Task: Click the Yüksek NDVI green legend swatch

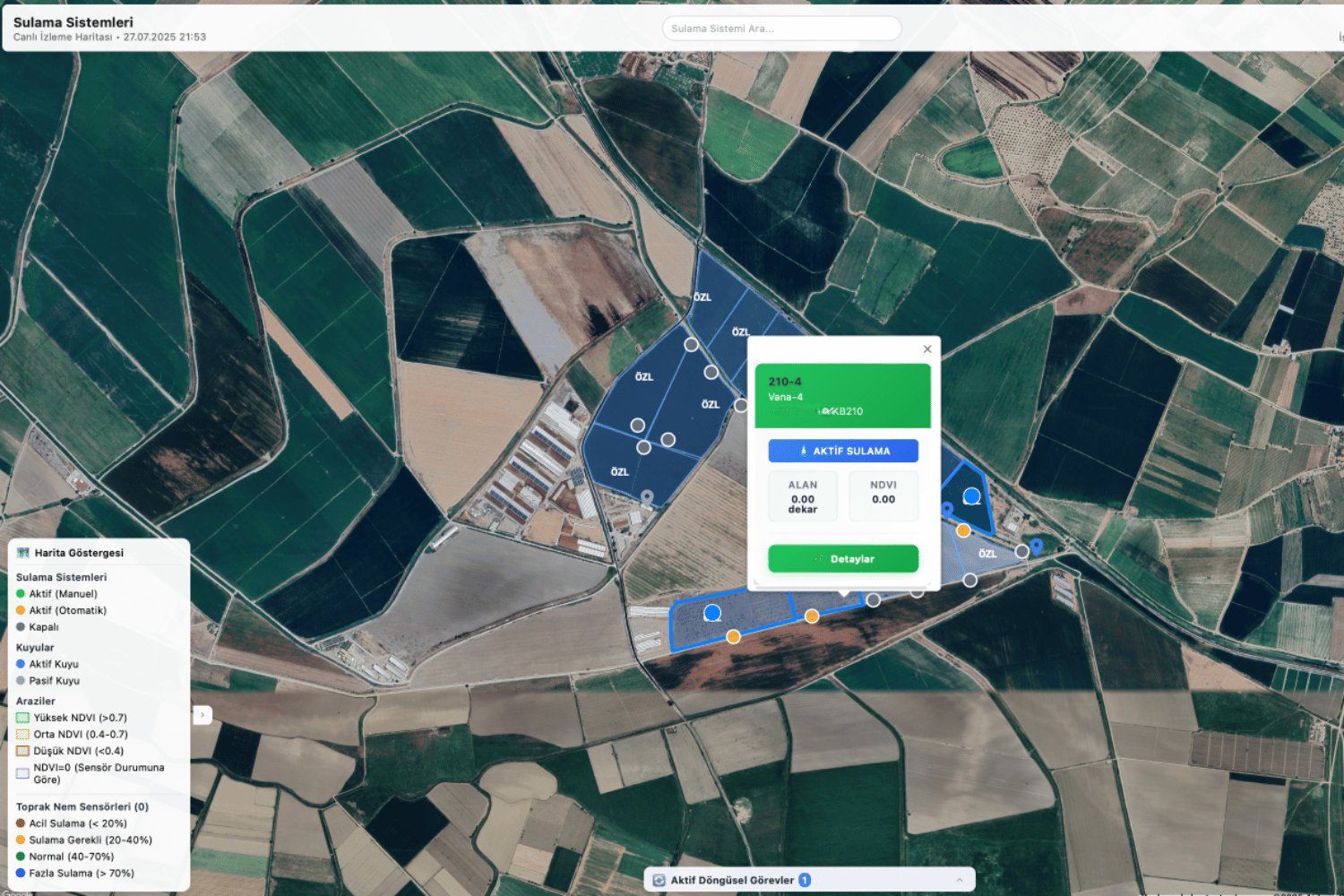Action: 23,718
